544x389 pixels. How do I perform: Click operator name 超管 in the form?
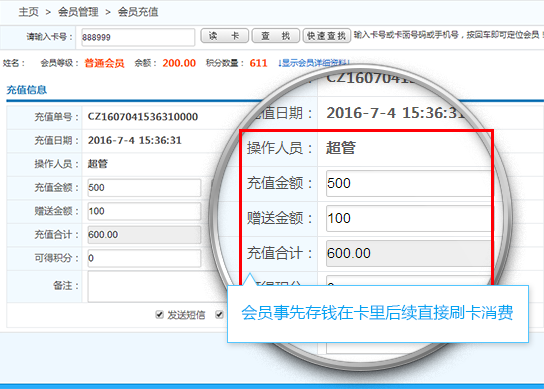click(97, 164)
